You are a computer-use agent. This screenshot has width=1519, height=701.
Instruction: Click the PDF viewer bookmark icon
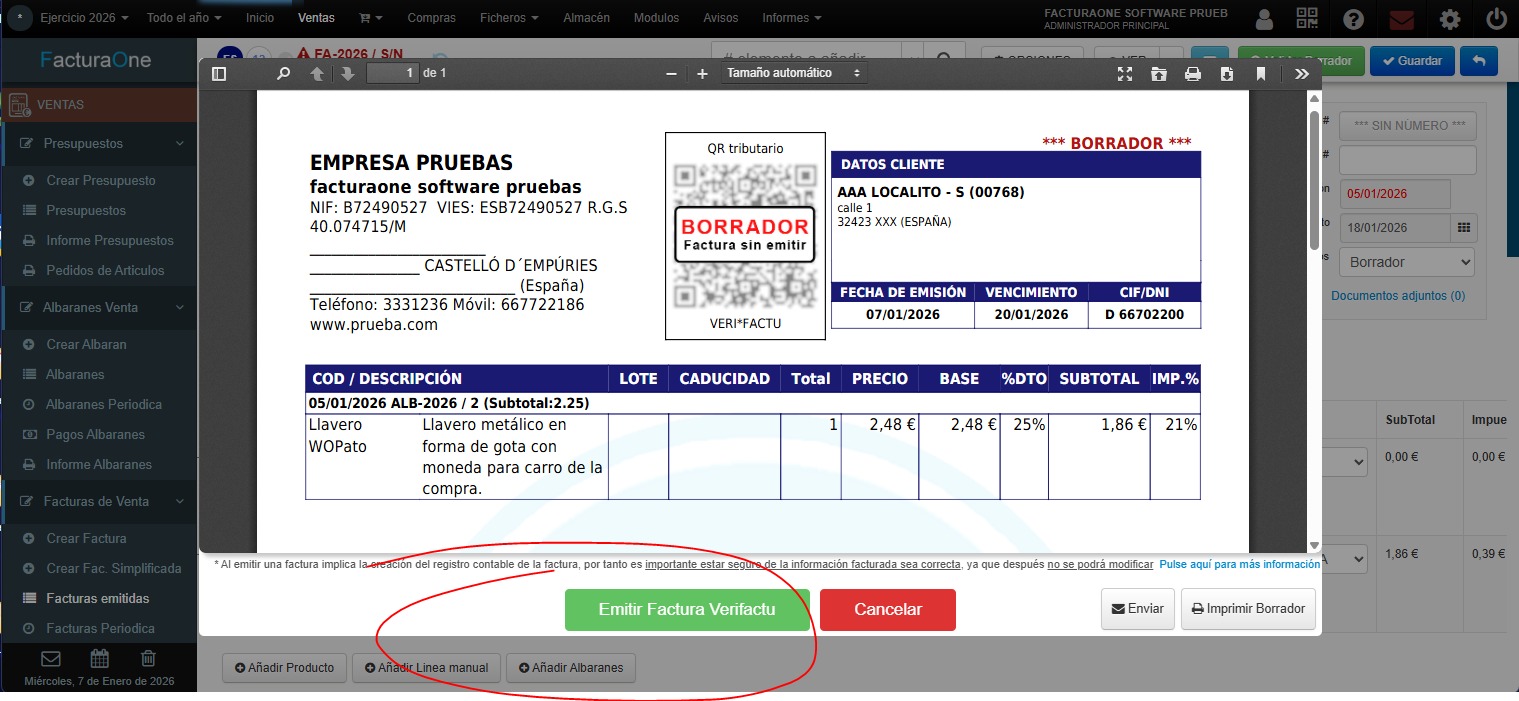tap(1261, 74)
